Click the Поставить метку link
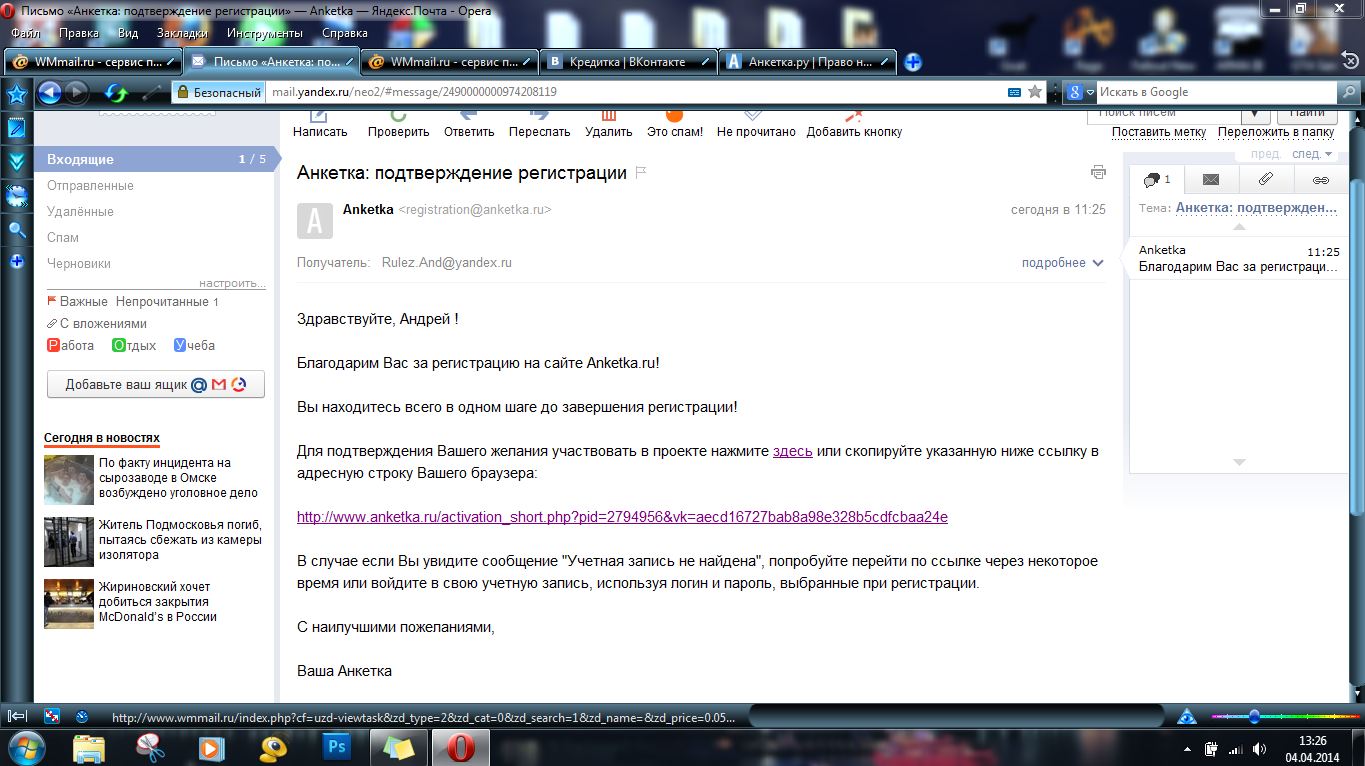Image resolution: width=1365 pixels, height=766 pixels. tap(1159, 132)
